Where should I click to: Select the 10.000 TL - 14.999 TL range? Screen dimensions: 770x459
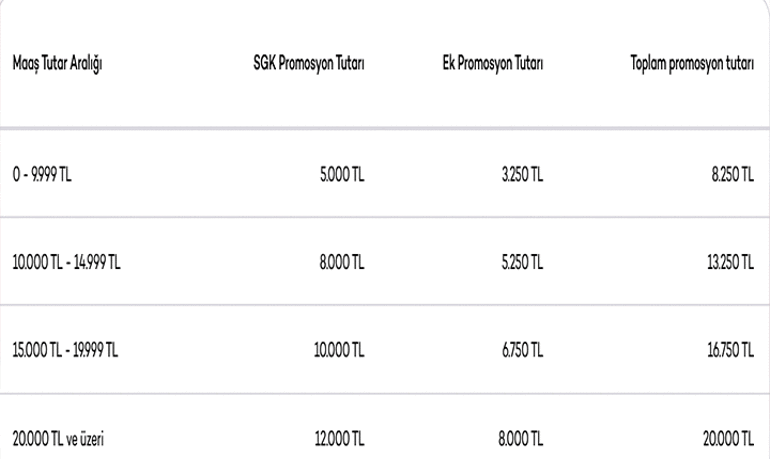pyautogui.click(x=68, y=263)
